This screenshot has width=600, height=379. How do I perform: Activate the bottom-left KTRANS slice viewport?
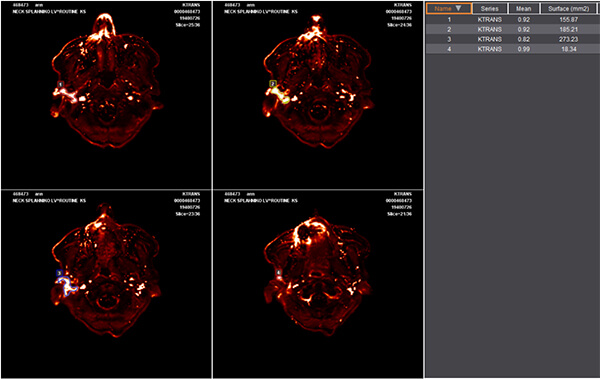106,284
